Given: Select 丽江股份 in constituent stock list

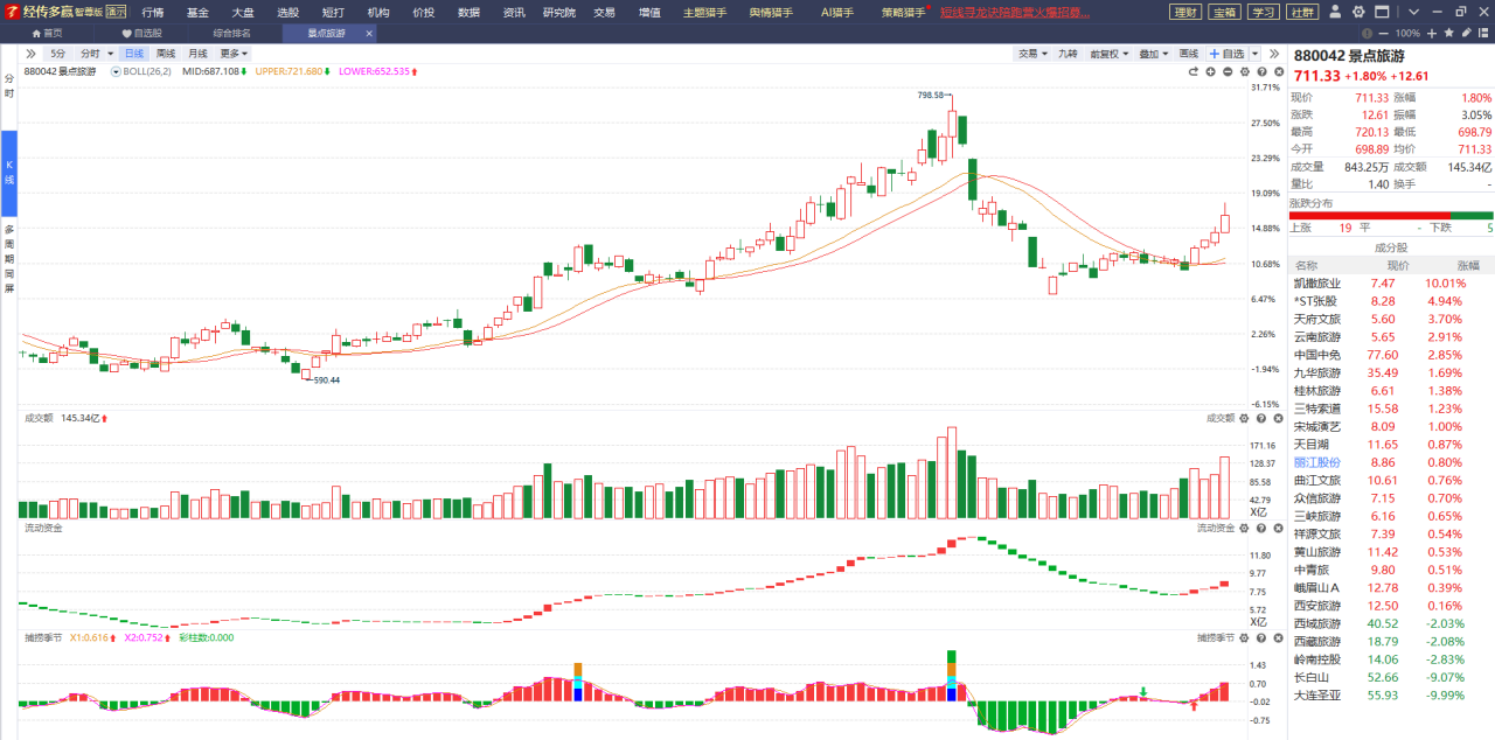Looking at the screenshot, I should click(1317, 462).
